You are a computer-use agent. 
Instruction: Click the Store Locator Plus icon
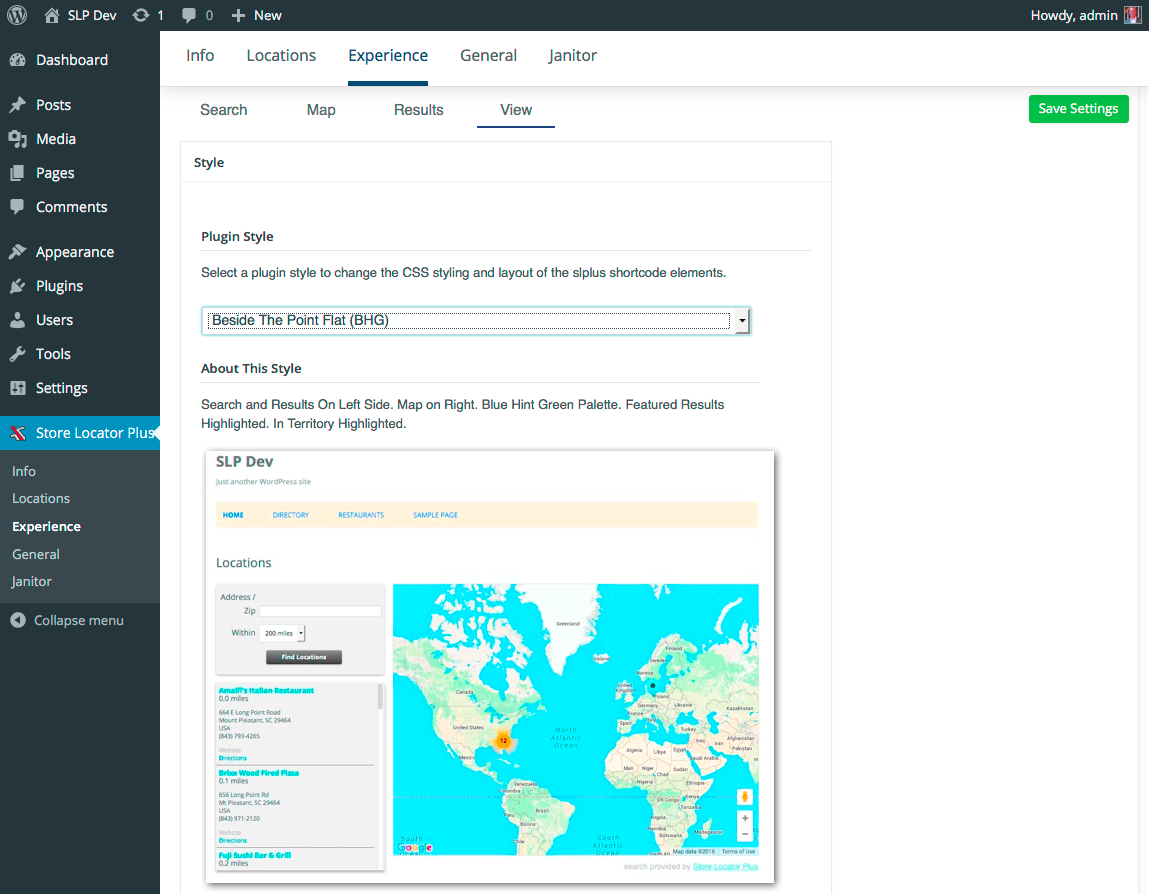(x=18, y=433)
